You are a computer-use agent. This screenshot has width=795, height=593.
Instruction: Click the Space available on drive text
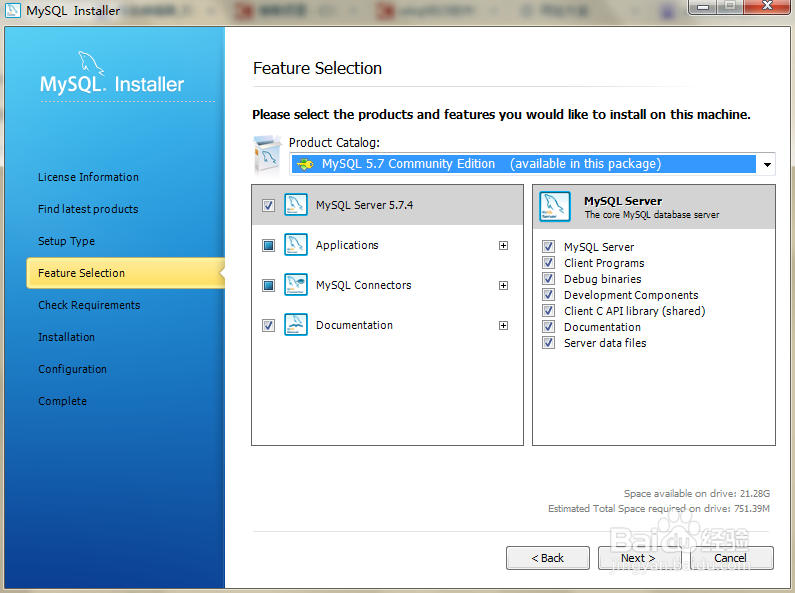697,493
